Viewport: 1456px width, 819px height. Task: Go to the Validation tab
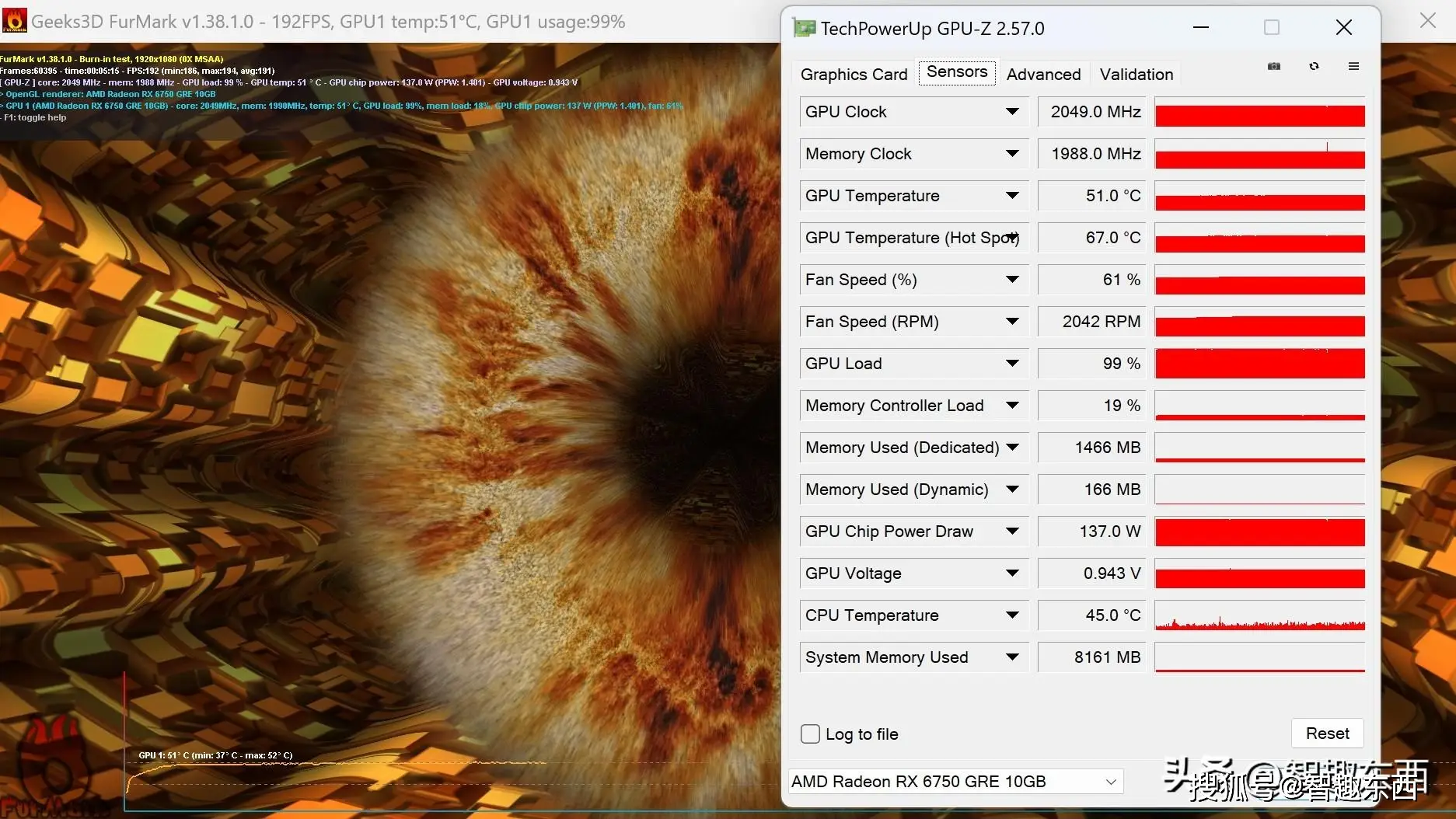(1137, 75)
